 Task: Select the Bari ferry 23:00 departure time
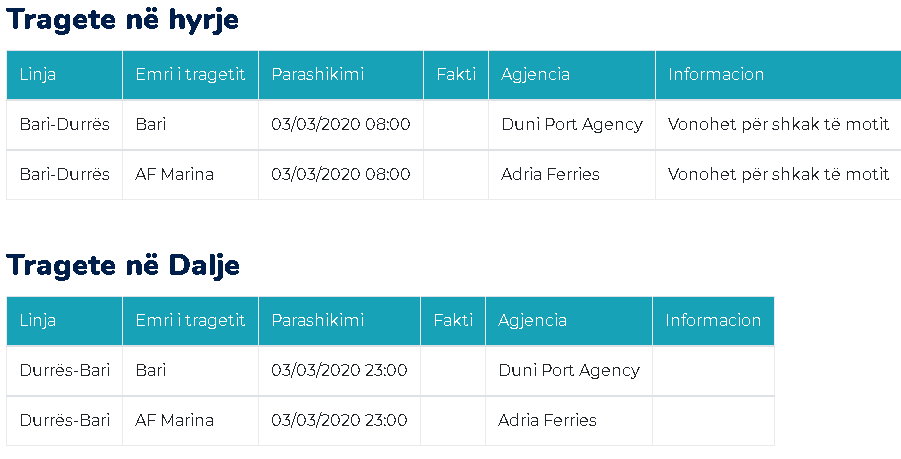(x=339, y=371)
